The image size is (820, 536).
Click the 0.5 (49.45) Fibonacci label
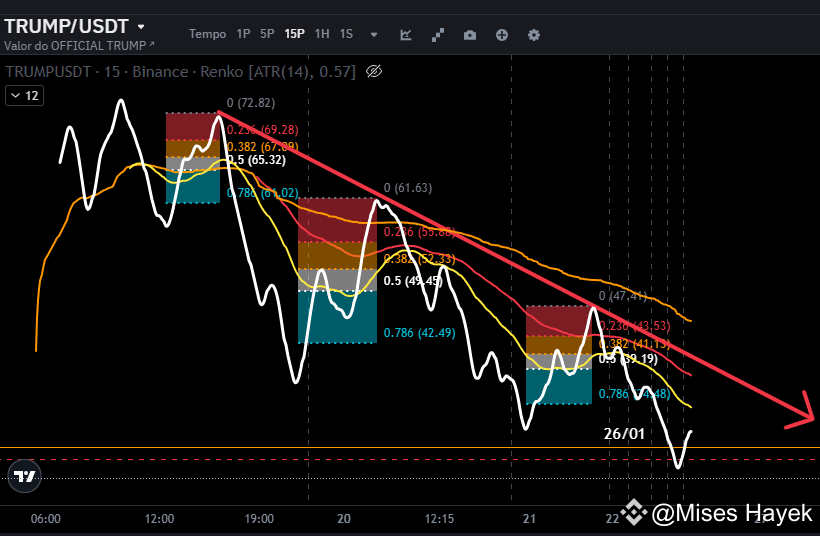[413, 281]
